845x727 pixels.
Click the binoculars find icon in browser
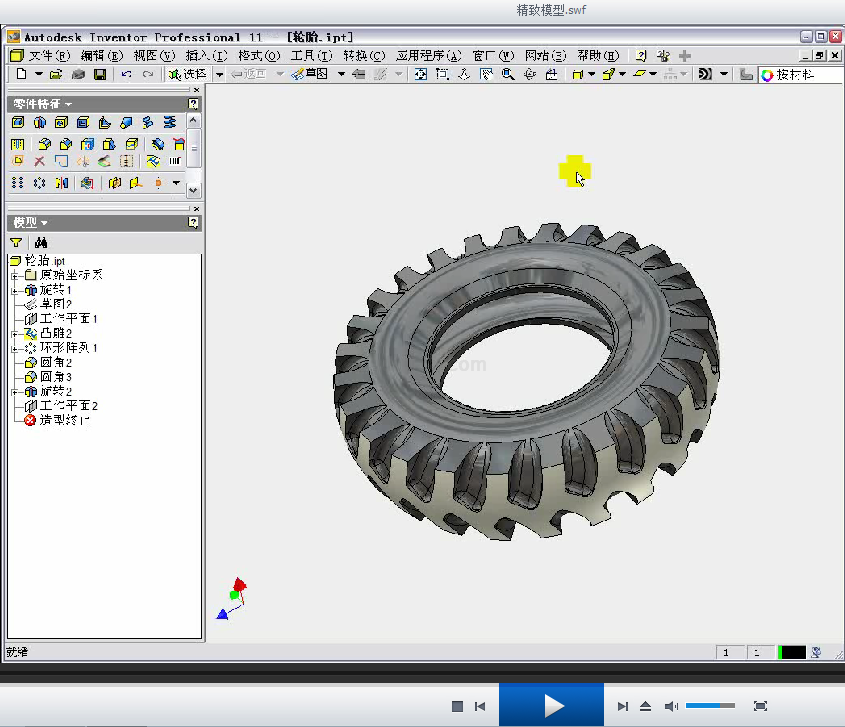[x=40, y=242]
